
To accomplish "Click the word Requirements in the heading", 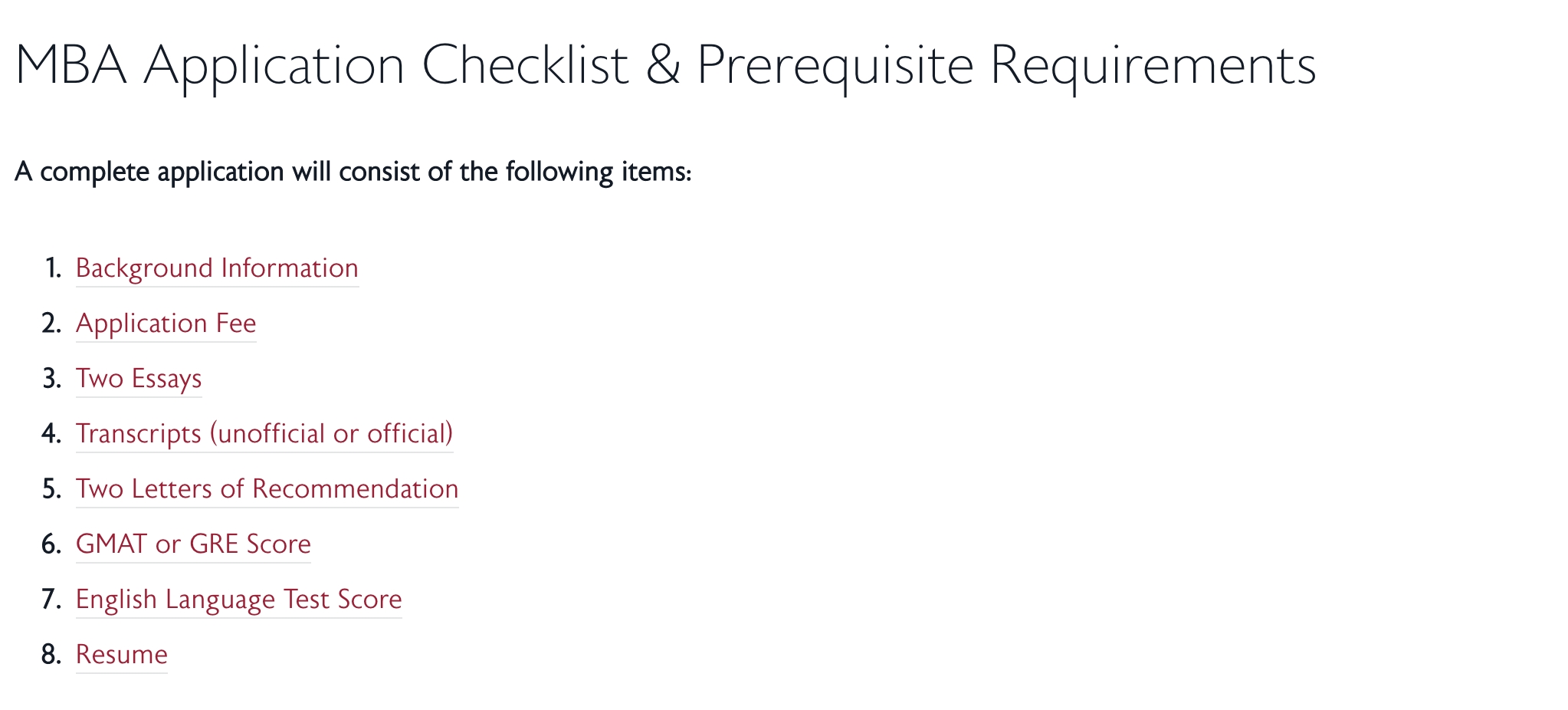I will [x=1153, y=64].
